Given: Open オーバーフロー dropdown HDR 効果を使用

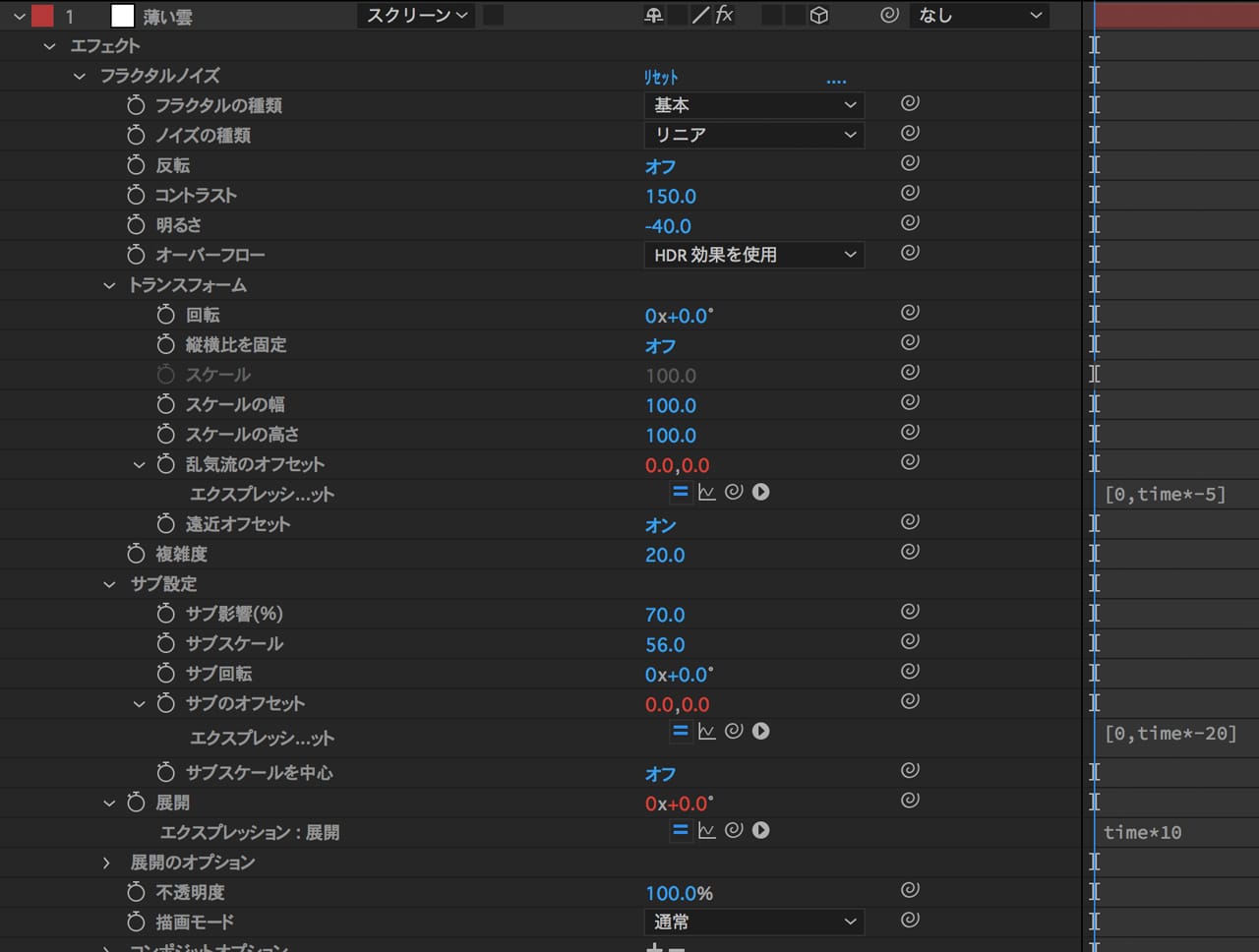Looking at the screenshot, I should pos(753,255).
